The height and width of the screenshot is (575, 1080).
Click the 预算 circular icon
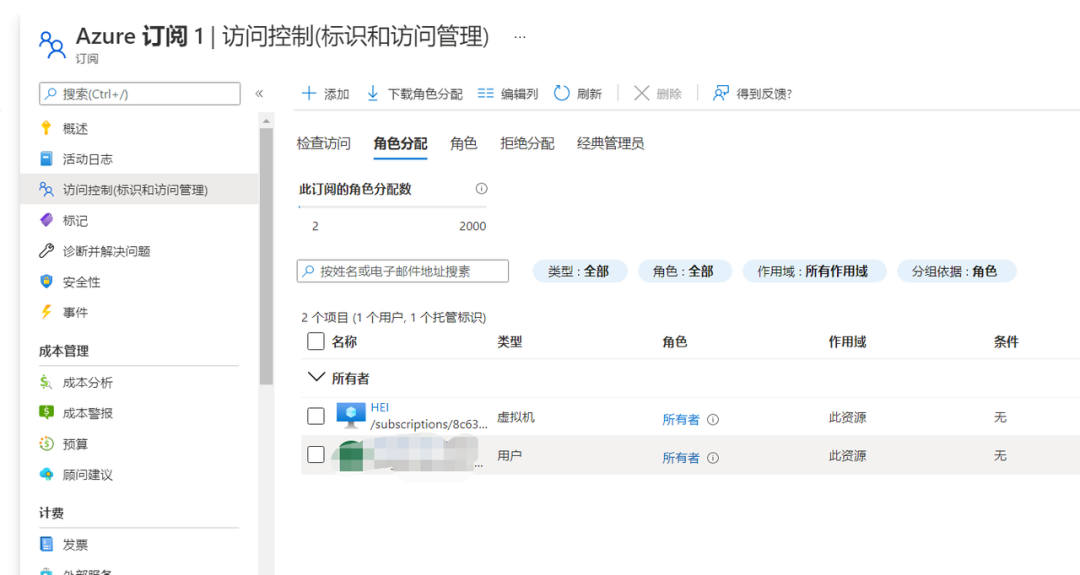46,443
